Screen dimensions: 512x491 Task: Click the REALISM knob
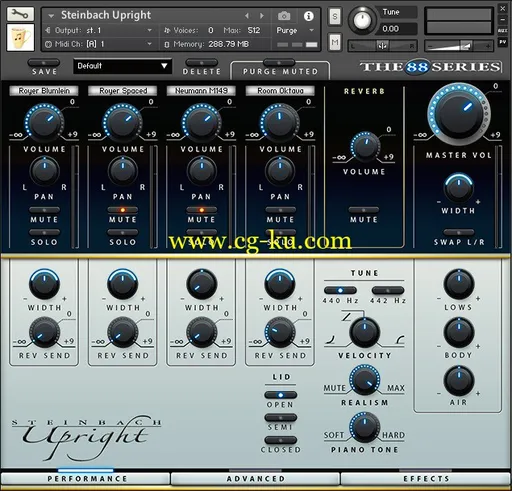(365, 380)
